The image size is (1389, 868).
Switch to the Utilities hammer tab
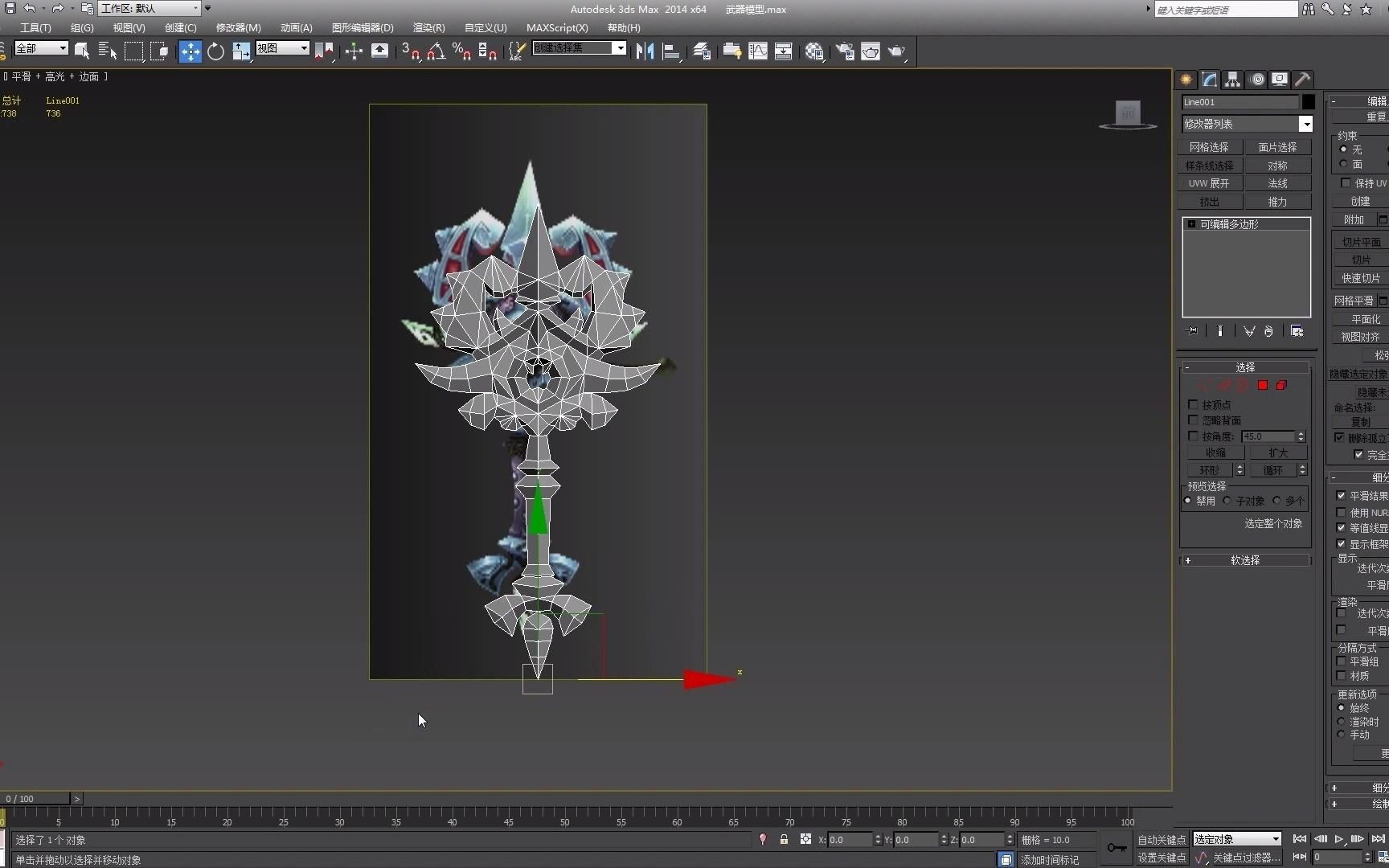1303,80
